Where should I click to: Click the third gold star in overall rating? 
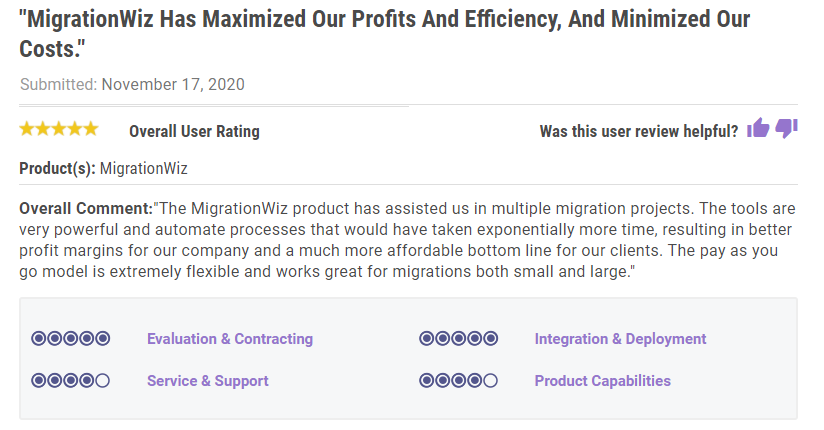point(59,129)
